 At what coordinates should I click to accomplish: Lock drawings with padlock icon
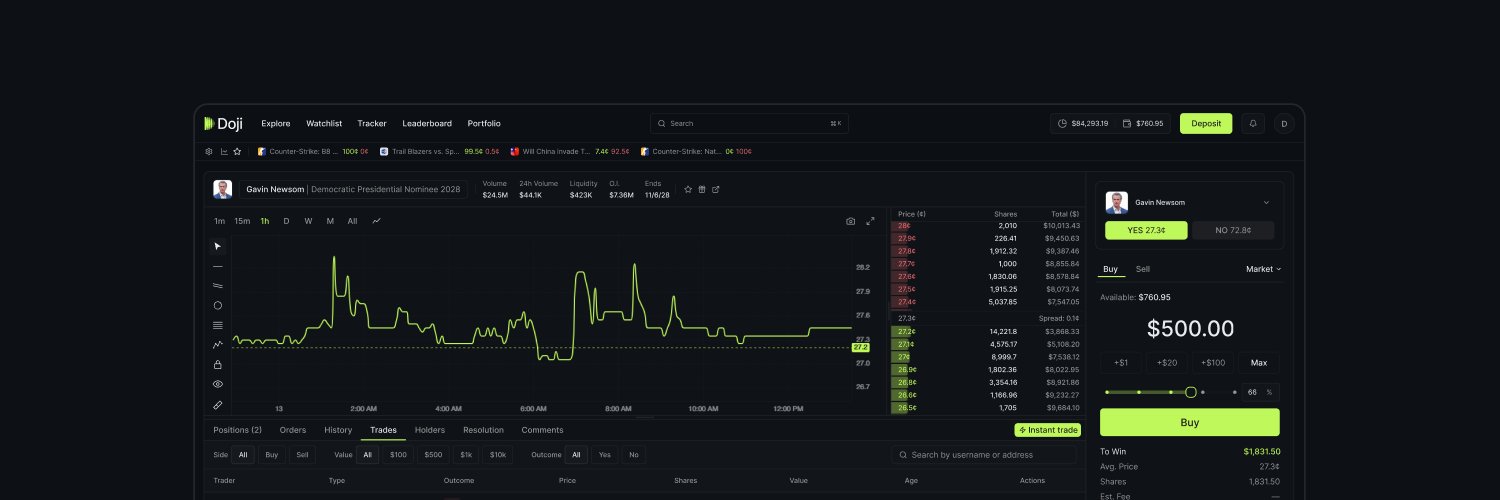pyautogui.click(x=218, y=364)
